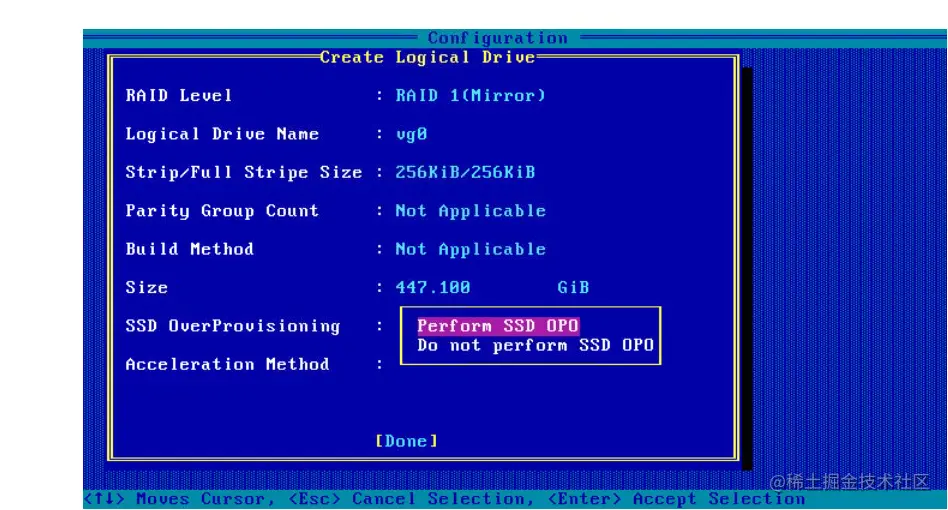Viewport: 948px width, 510px height.
Task: Click the 'Size' label
Action: [x=146, y=288]
